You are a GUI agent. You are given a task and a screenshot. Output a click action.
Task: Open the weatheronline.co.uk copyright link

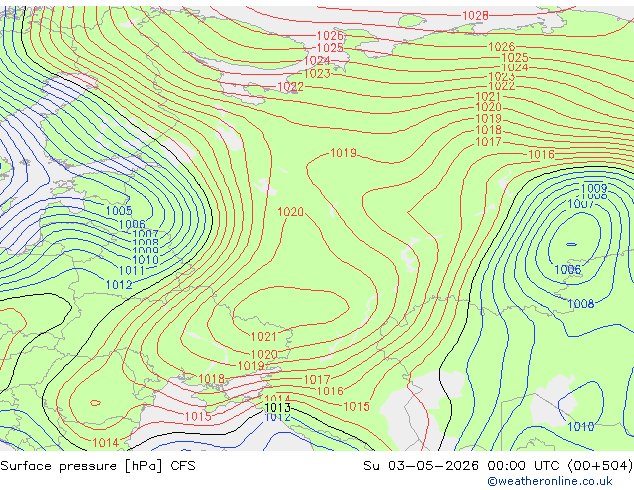550,481
